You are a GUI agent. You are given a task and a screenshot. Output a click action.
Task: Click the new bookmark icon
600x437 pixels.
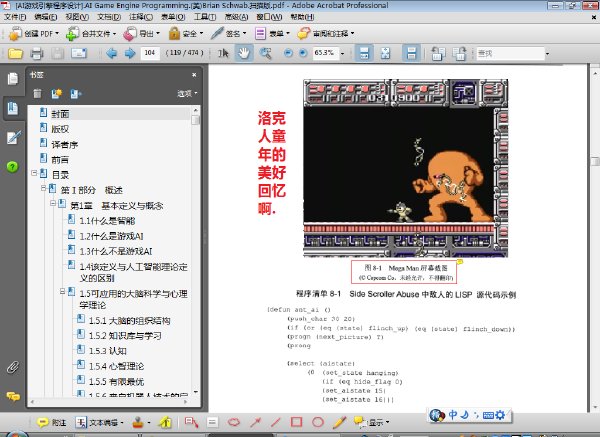point(57,93)
